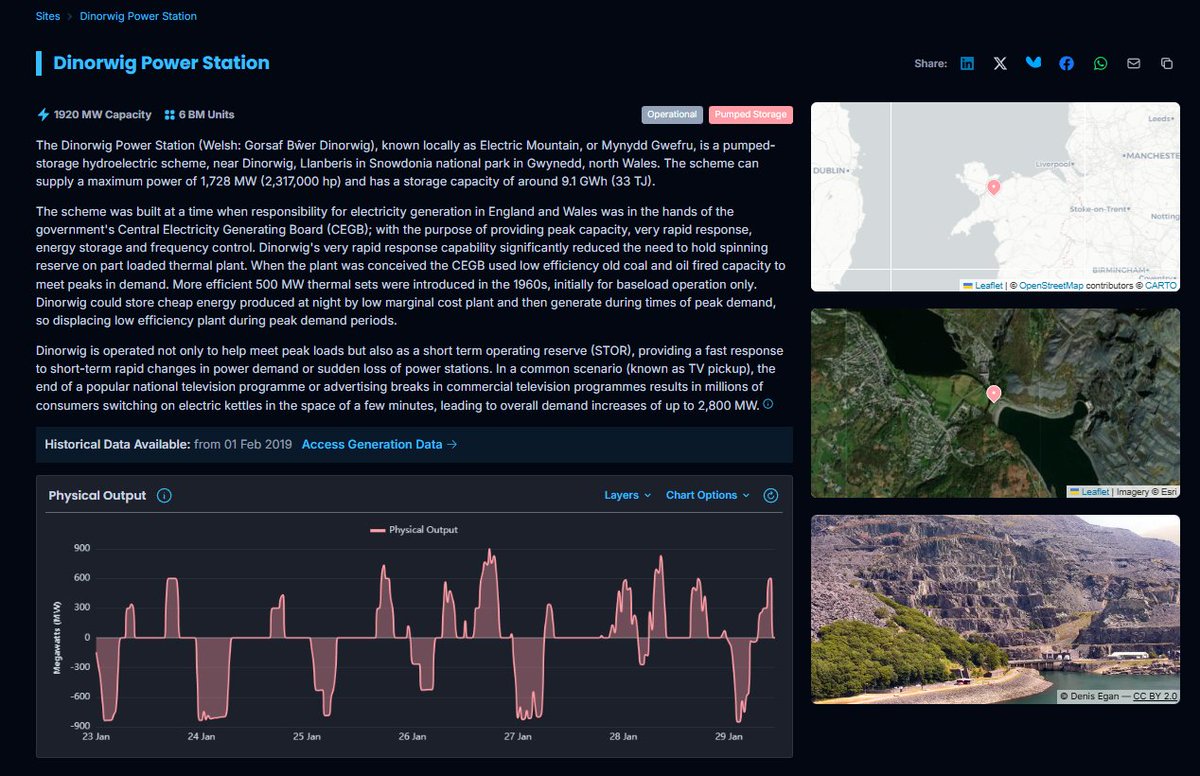Click info icon after description text

pos(768,404)
